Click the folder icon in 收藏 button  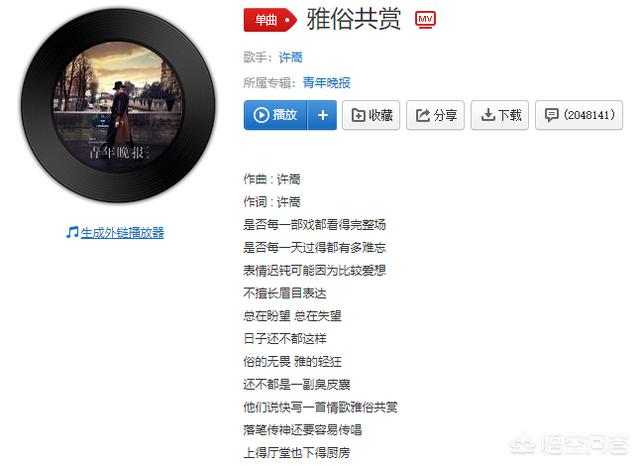[x=358, y=115]
